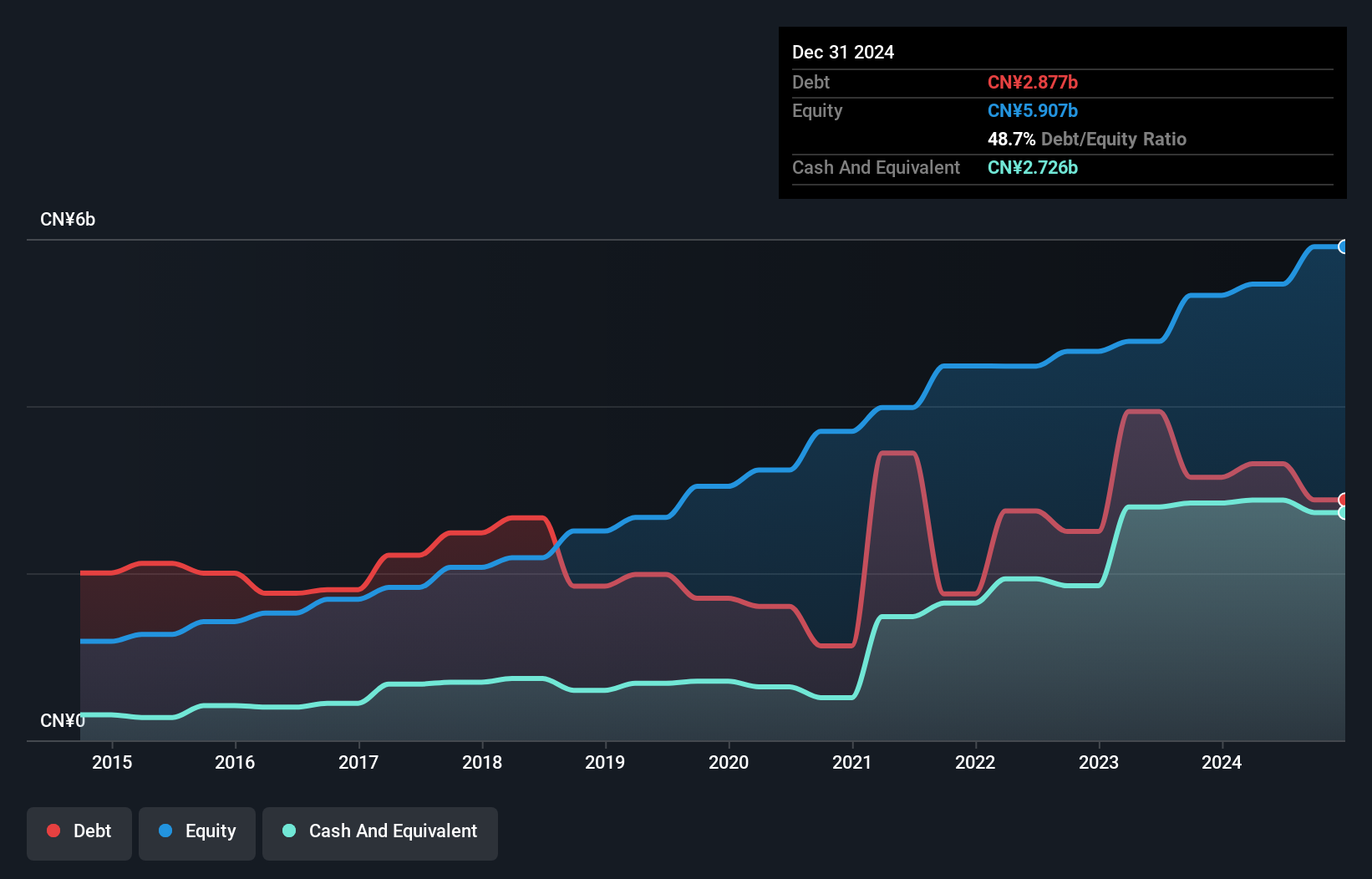This screenshot has height=879, width=1372.
Task: Click the 2019 x-axis label
Action: pyautogui.click(x=605, y=762)
